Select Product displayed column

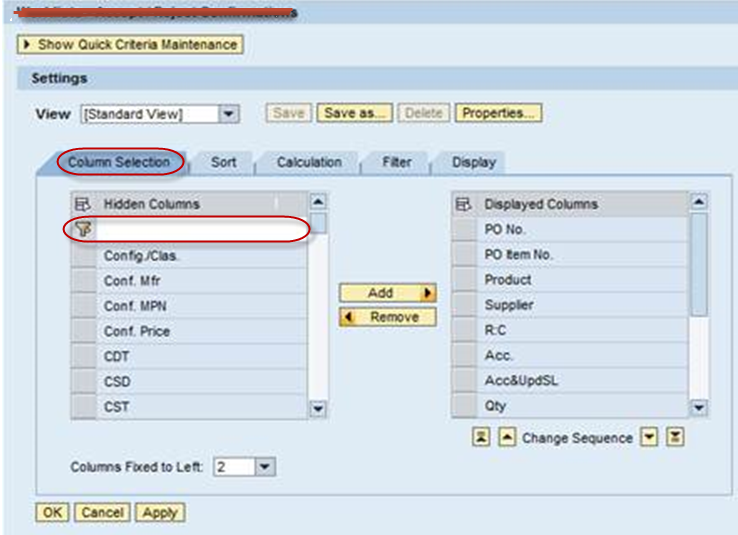(x=583, y=280)
